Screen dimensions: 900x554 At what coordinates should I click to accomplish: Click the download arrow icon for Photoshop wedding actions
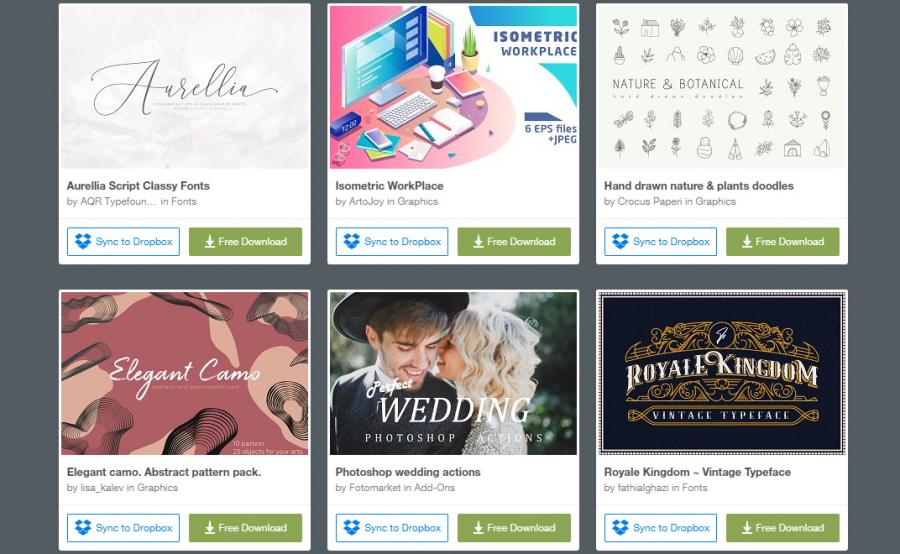479,528
